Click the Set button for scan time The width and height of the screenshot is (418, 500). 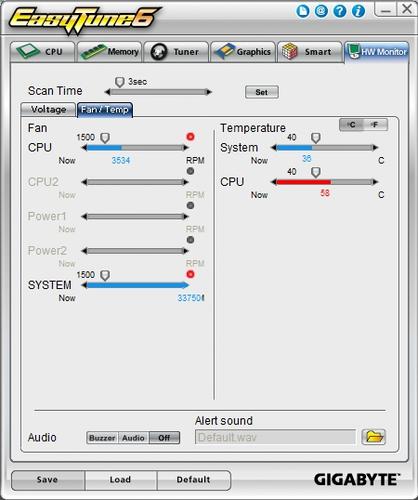262,92
